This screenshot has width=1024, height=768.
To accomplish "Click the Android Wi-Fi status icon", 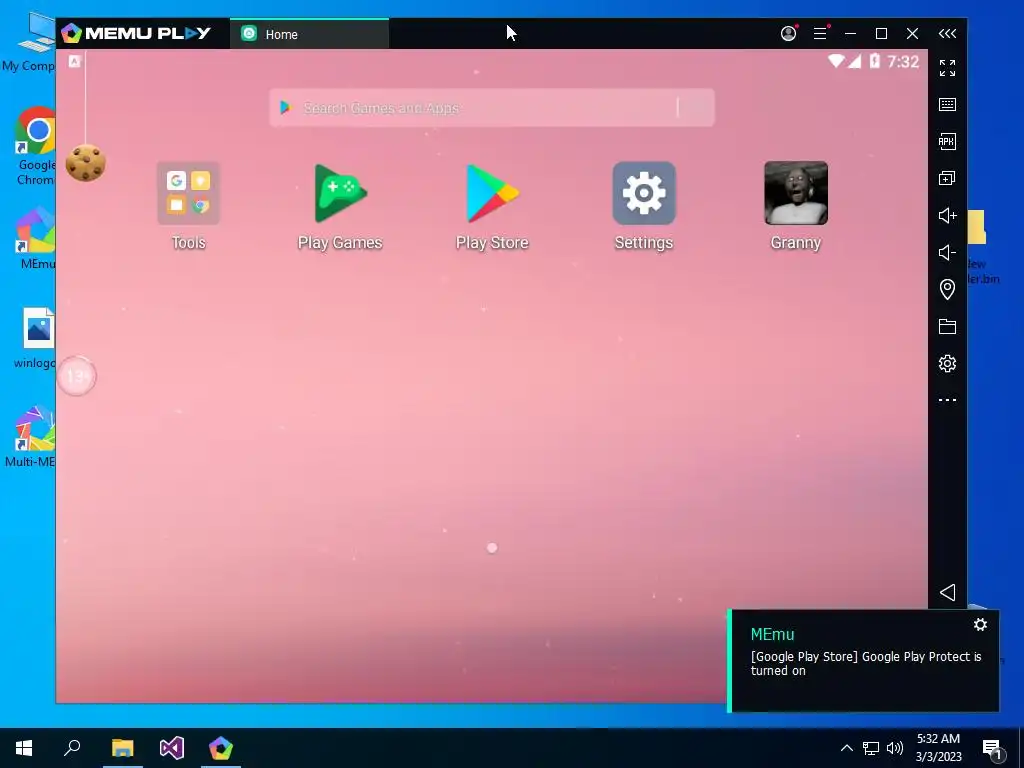I will (835, 61).
